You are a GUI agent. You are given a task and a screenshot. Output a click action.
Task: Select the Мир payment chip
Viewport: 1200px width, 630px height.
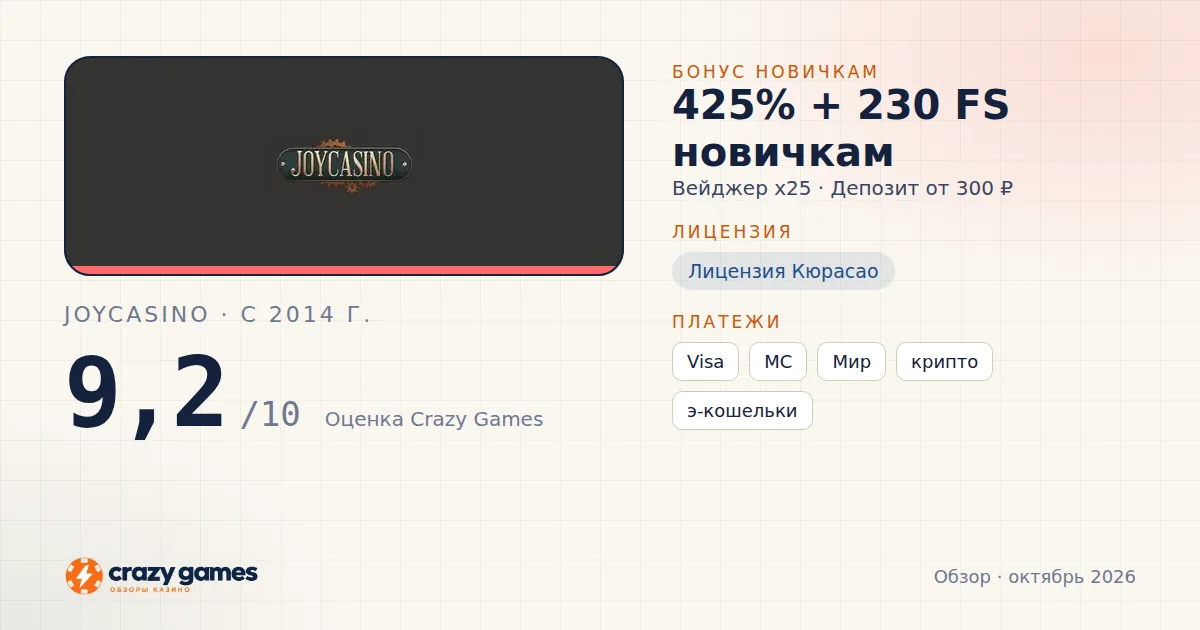(851, 362)
